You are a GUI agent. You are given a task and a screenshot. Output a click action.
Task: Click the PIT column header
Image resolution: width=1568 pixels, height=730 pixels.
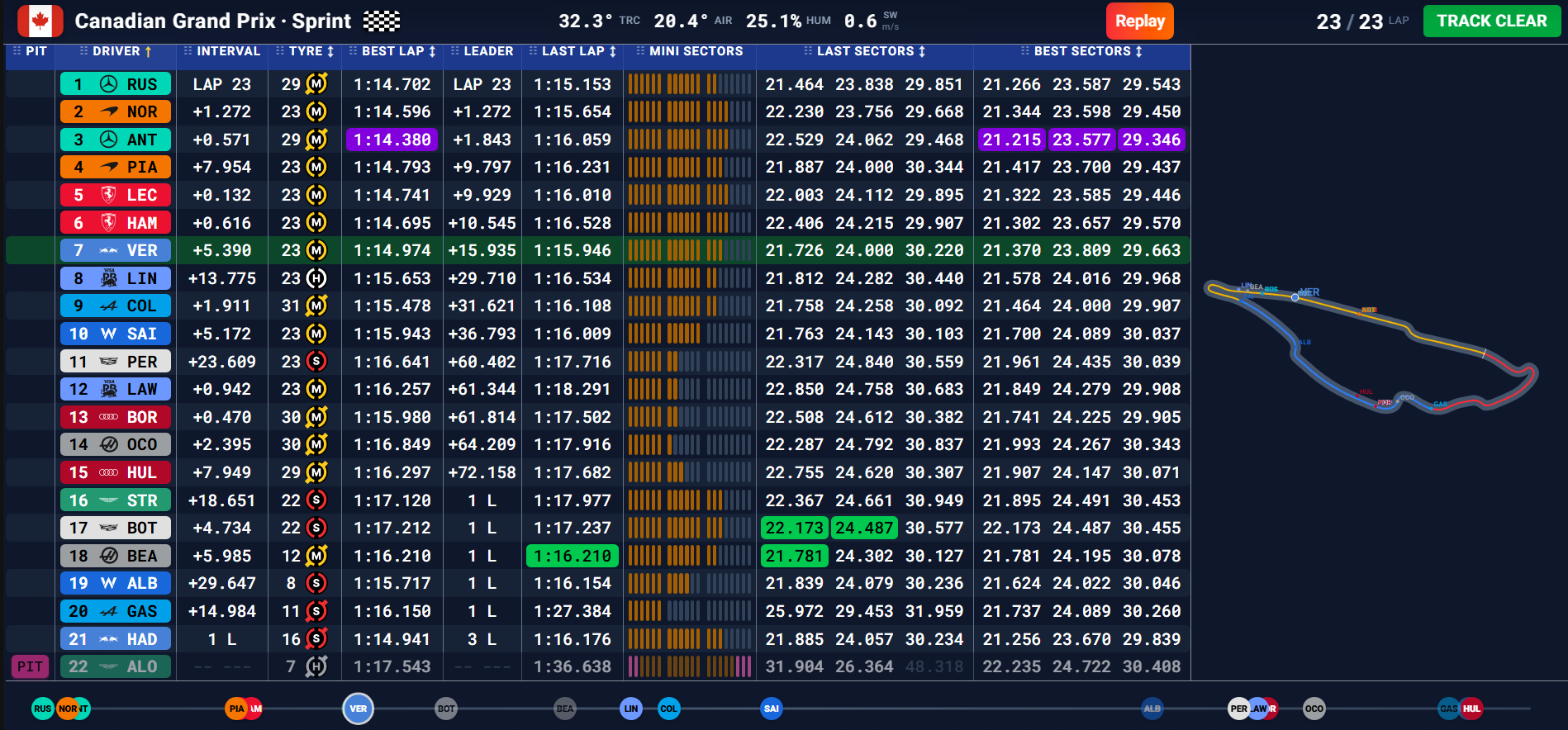[x=30, y=51]
